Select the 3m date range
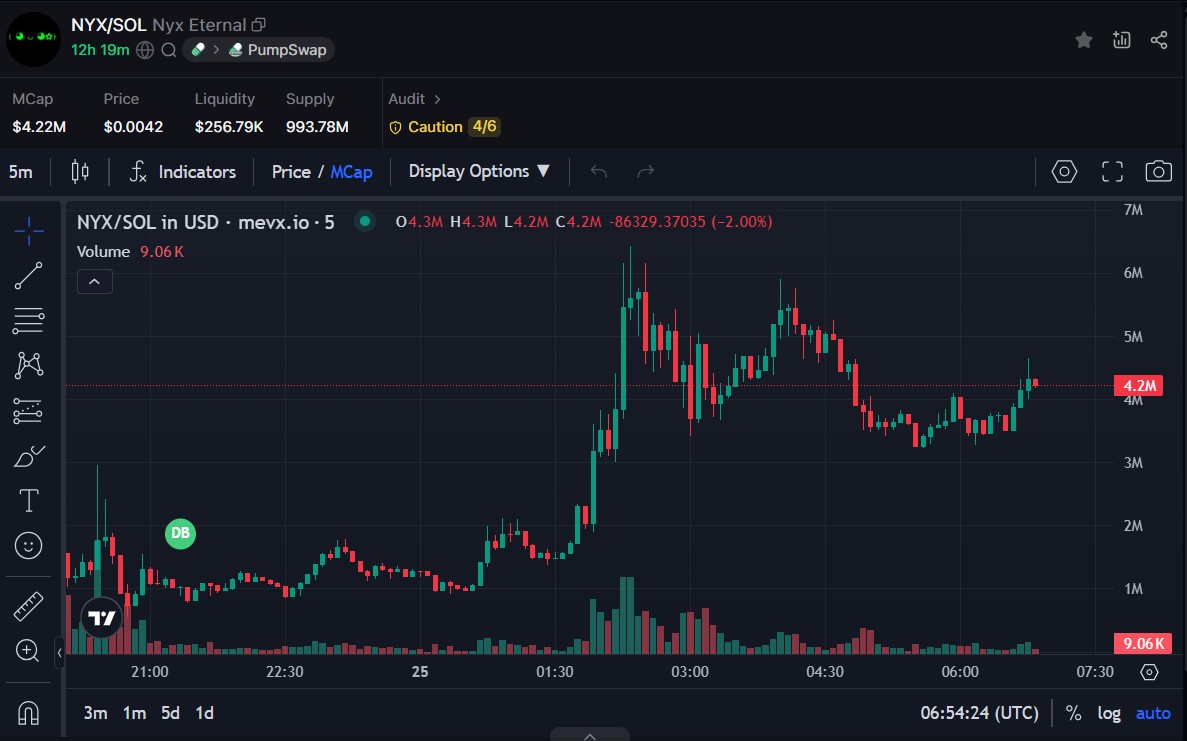This screenshot has width=1187, height=741. (x=95, y=713)
